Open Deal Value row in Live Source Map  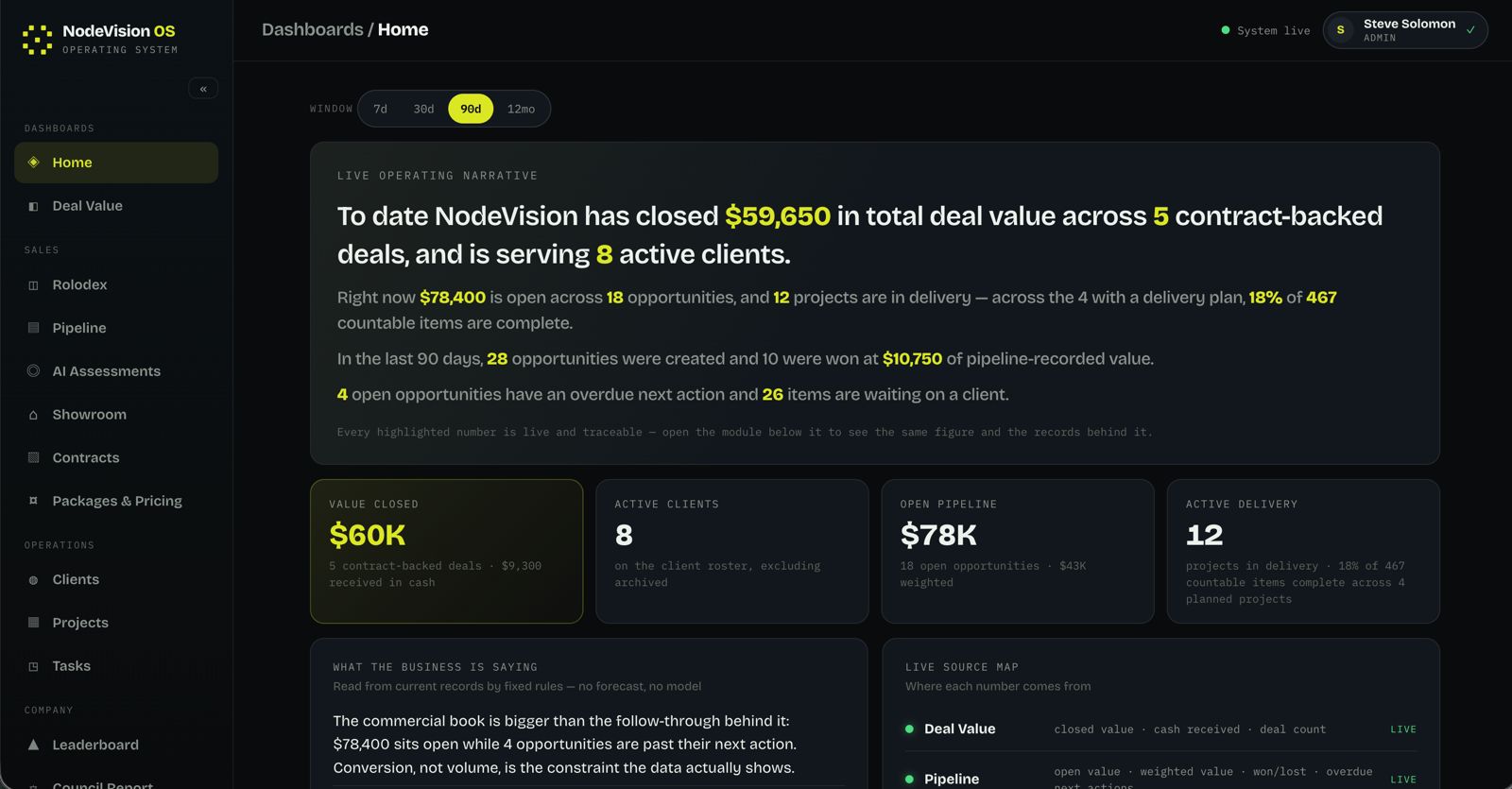[1160, 729]
